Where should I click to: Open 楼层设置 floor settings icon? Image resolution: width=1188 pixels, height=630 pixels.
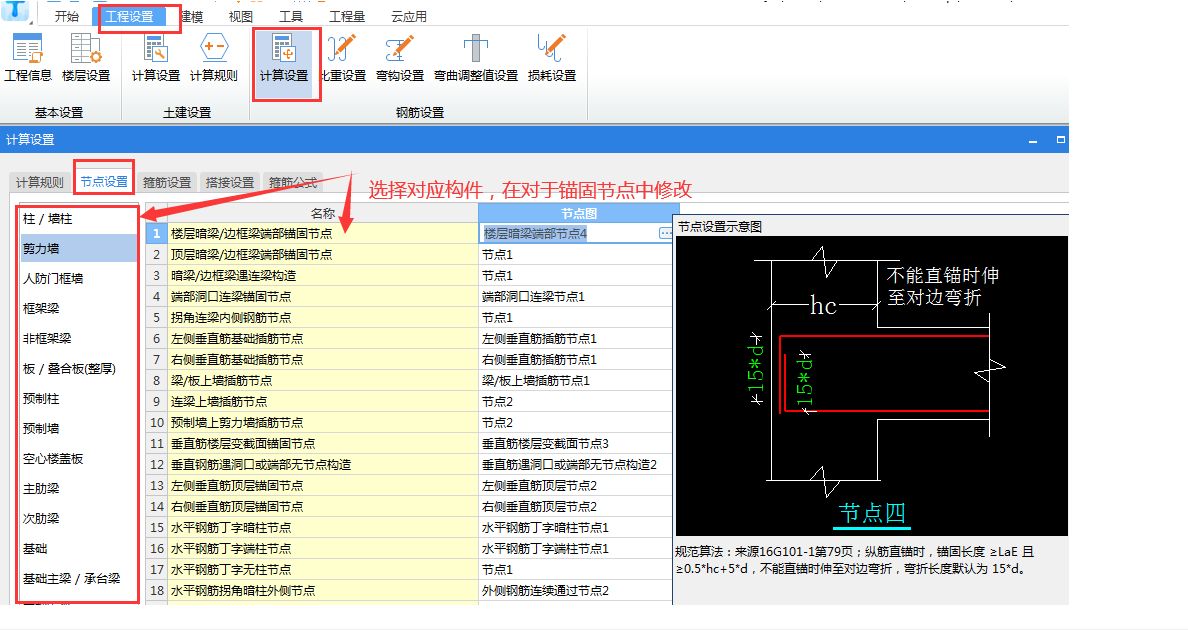[x=86, y=58]
